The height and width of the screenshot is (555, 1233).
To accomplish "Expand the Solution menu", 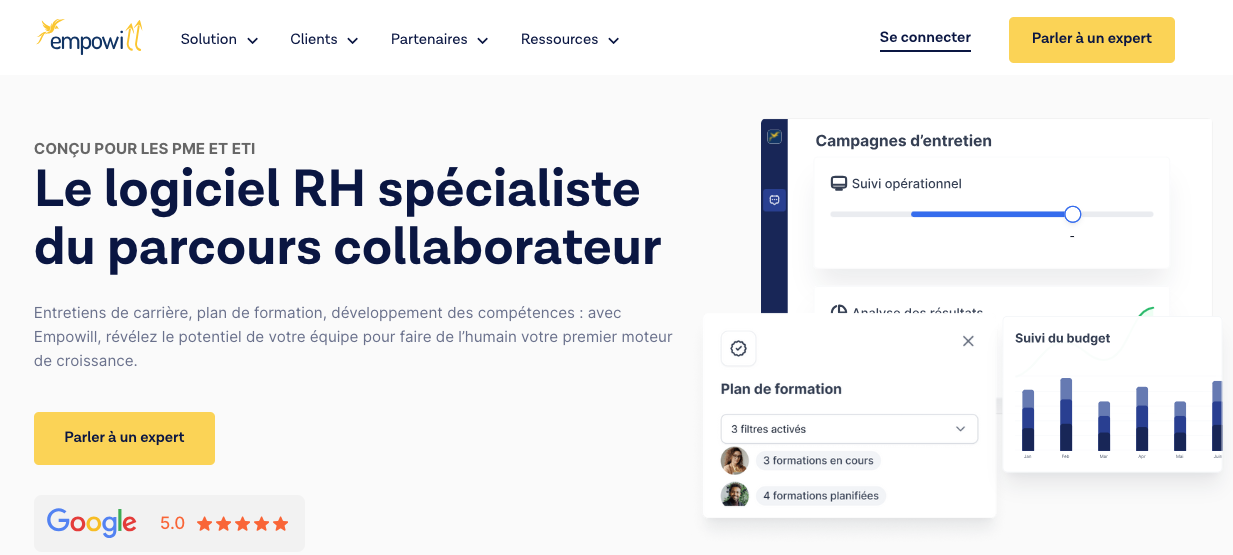I will tap(220, 39).
